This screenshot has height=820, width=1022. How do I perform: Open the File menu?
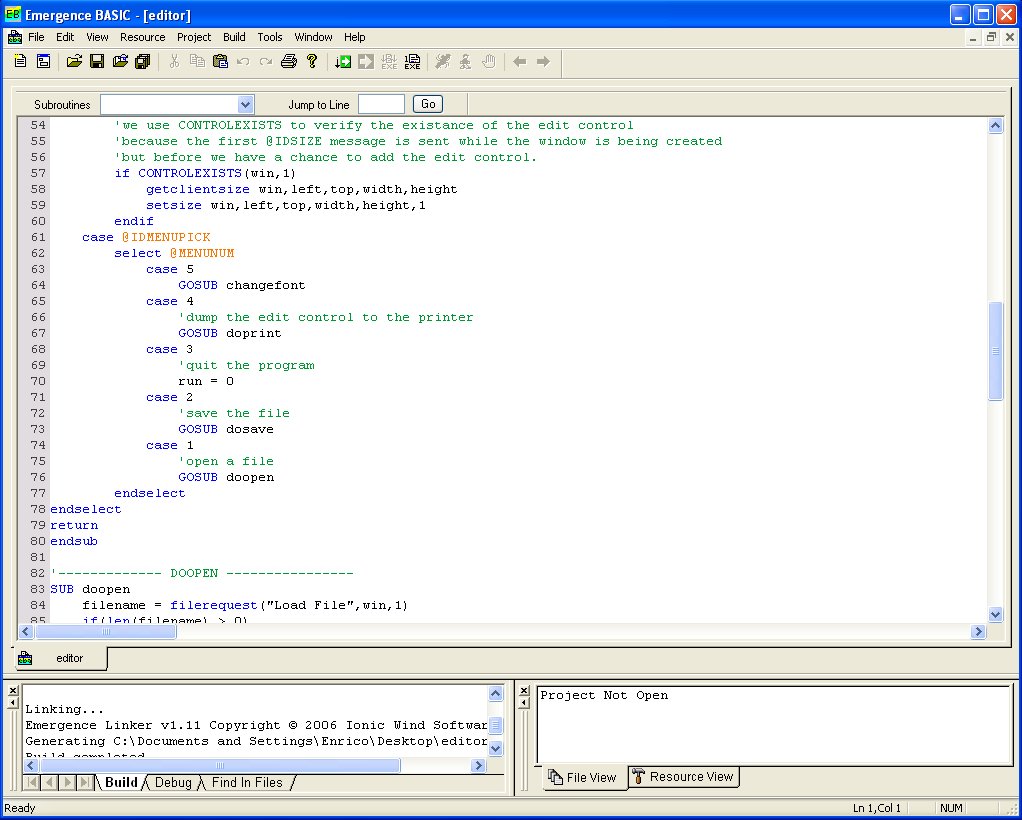[36, 37]
